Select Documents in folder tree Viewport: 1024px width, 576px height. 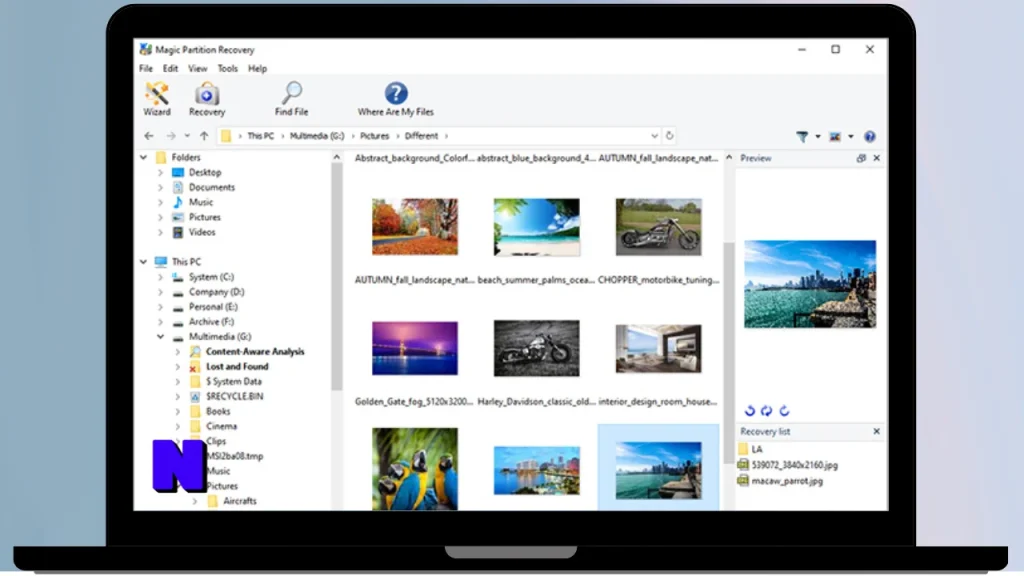tap(212, 187)
